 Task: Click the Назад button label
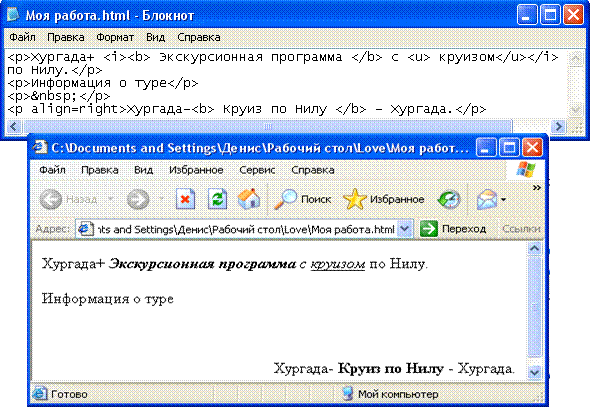tap(81, 199)
